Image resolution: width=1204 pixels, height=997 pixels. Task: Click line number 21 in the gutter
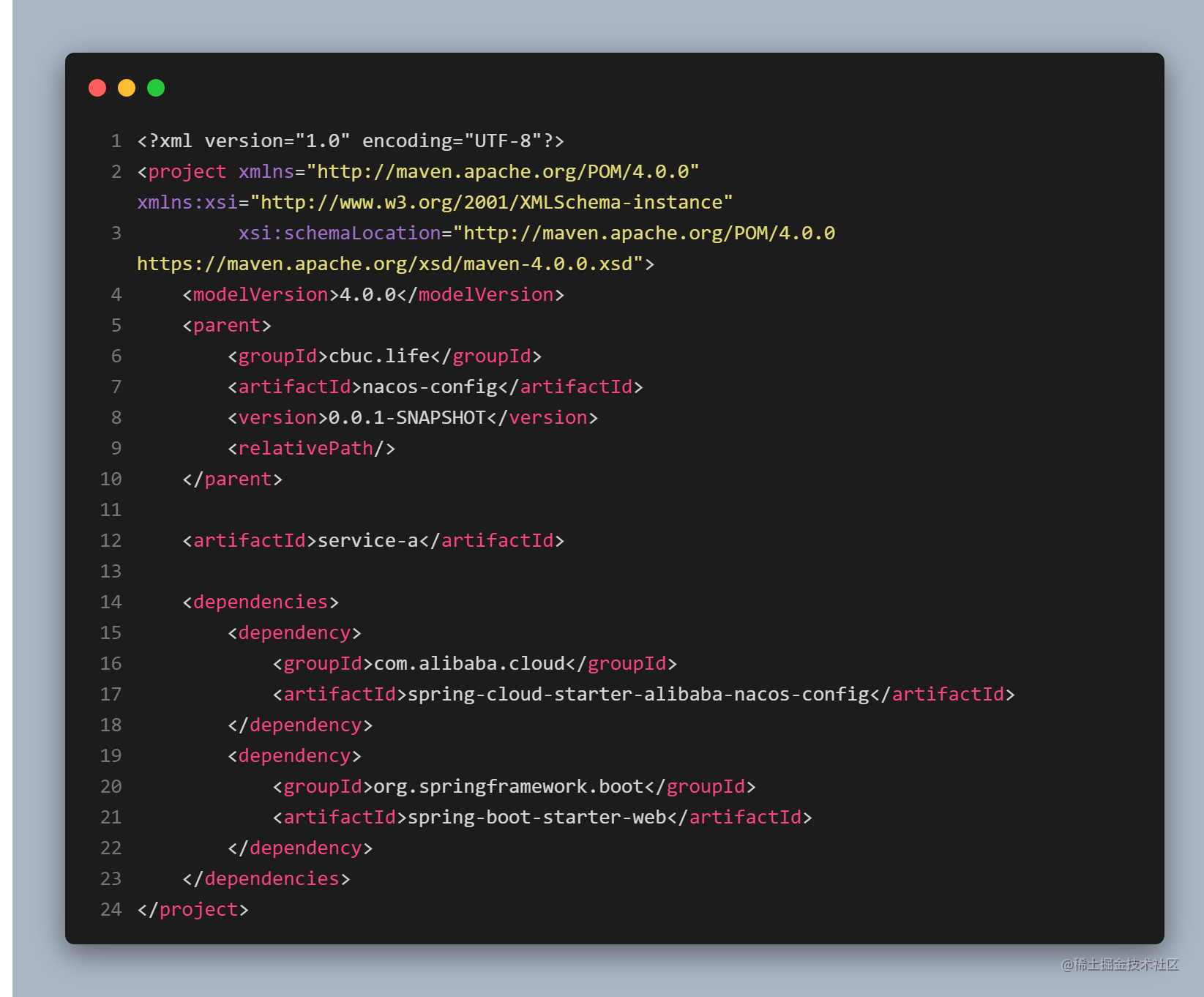point(111,817)
